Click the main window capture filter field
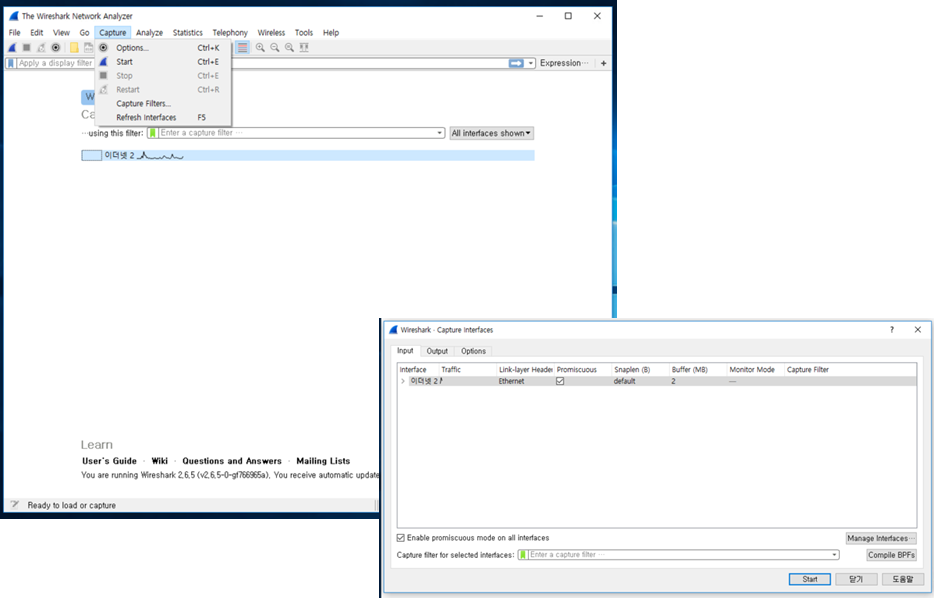Screen dimensions: 934x598 [297, 133]
